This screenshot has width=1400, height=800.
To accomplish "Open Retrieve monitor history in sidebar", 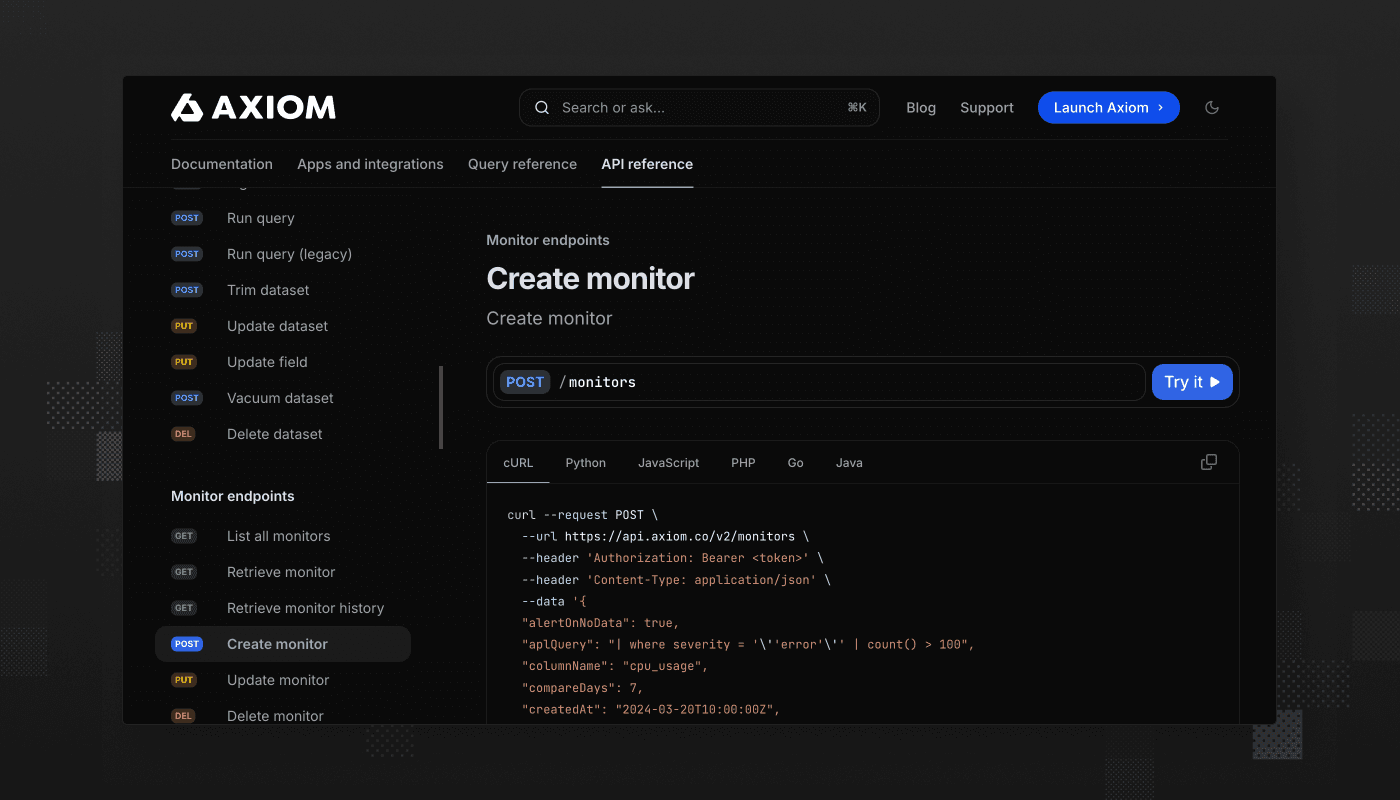I will (305, 608).
